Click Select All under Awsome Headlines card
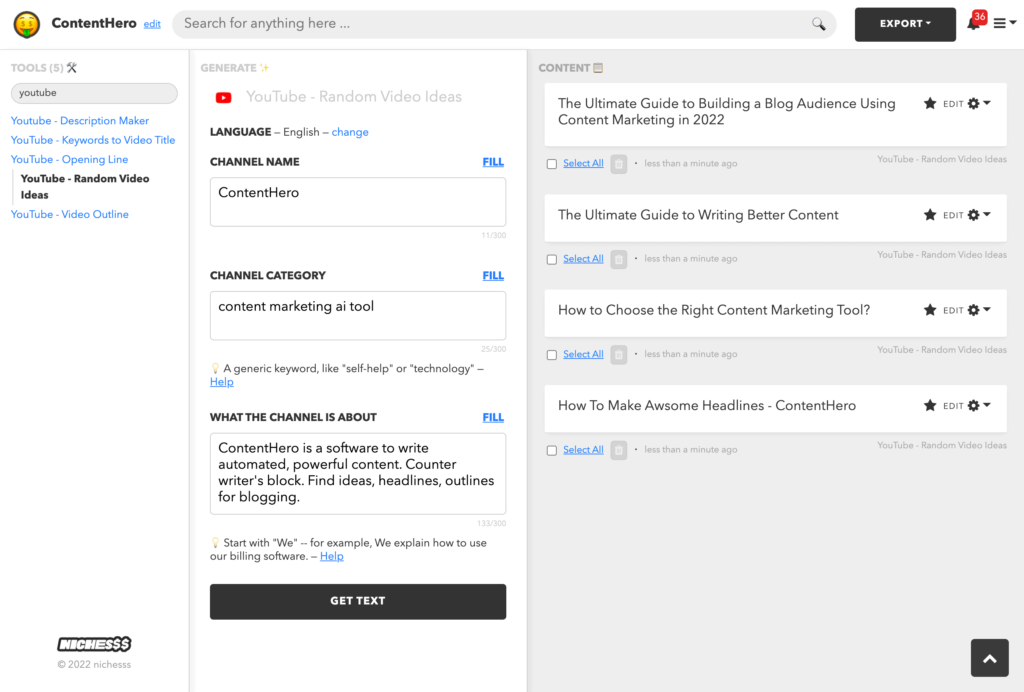The height and width of the screenshot is (692, 1024). (x=583, y=450)
